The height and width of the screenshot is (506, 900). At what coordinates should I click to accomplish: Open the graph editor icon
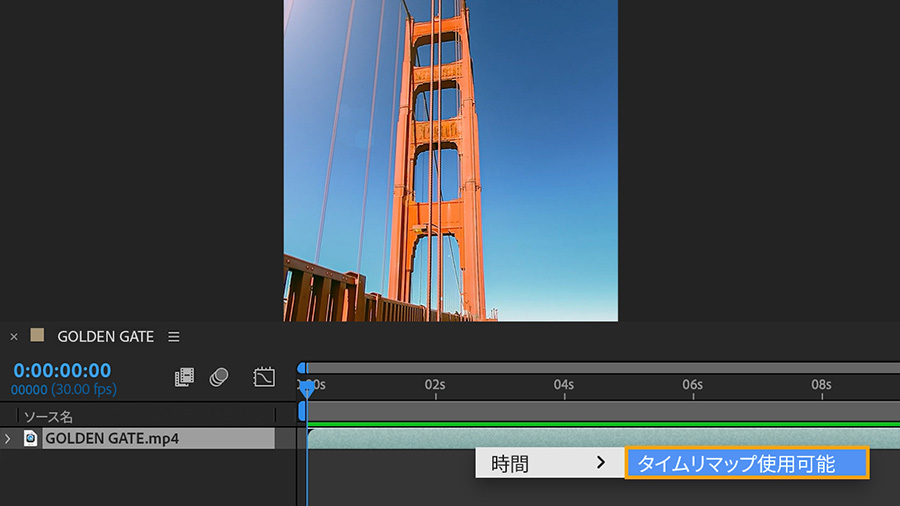[x=264, y=377]
